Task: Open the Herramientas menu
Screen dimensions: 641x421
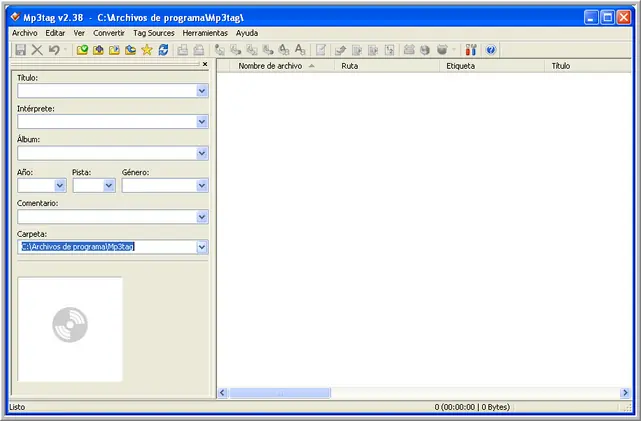Action: tap(205, 33)
